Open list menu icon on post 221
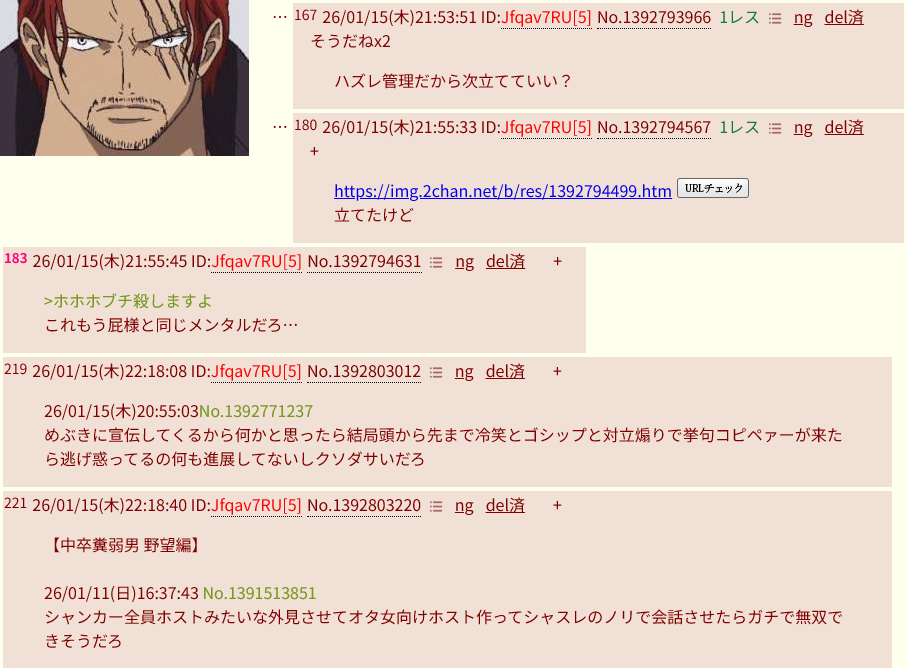 point(436,507)
